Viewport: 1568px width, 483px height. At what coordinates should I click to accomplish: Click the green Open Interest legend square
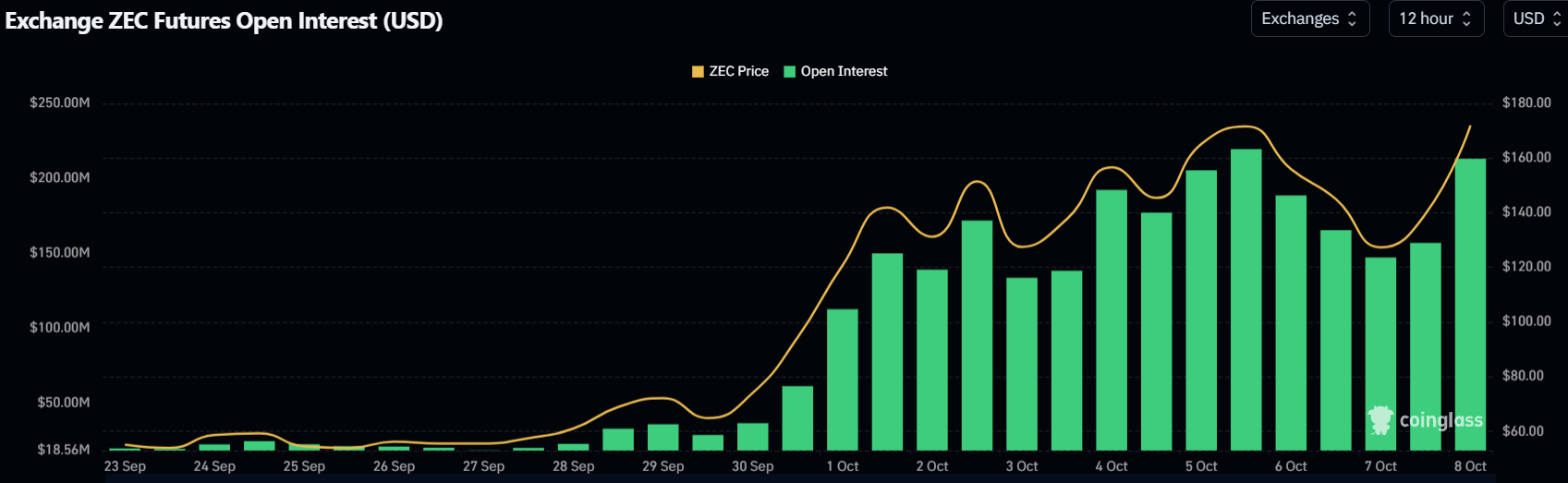tap(789, 72)
